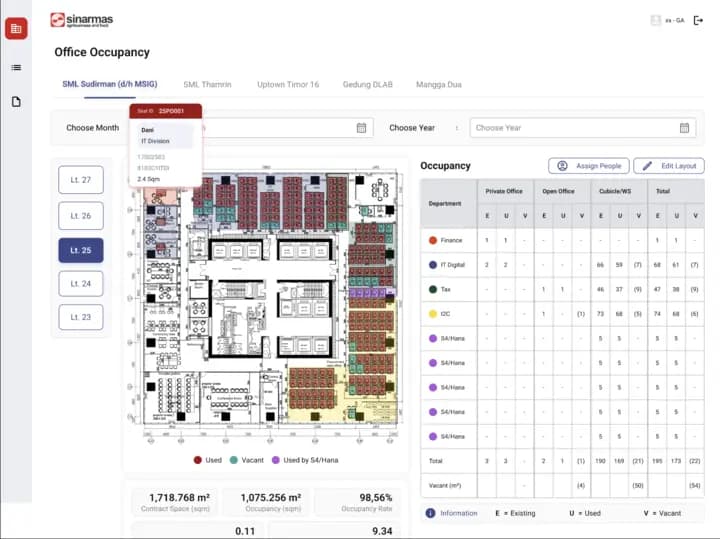The width and height of the screenshot is (720, 539).
Task: Click the logout icon in the top right
Action: coord(698,20)
